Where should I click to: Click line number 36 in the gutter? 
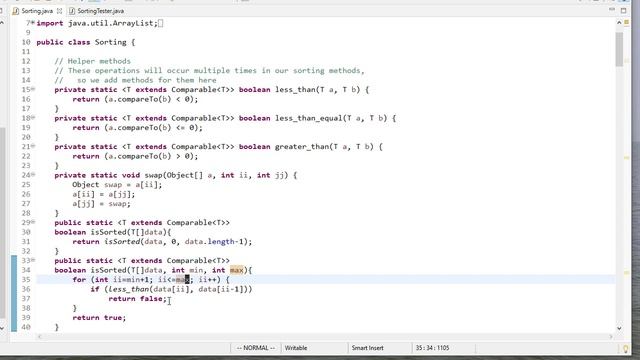[26, 289]
